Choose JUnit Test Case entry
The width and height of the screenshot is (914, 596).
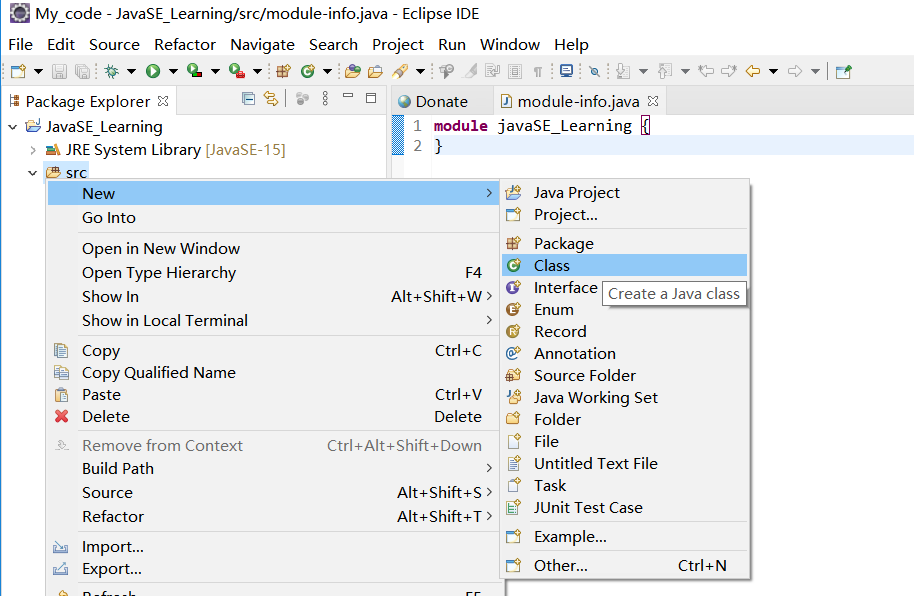624,507
